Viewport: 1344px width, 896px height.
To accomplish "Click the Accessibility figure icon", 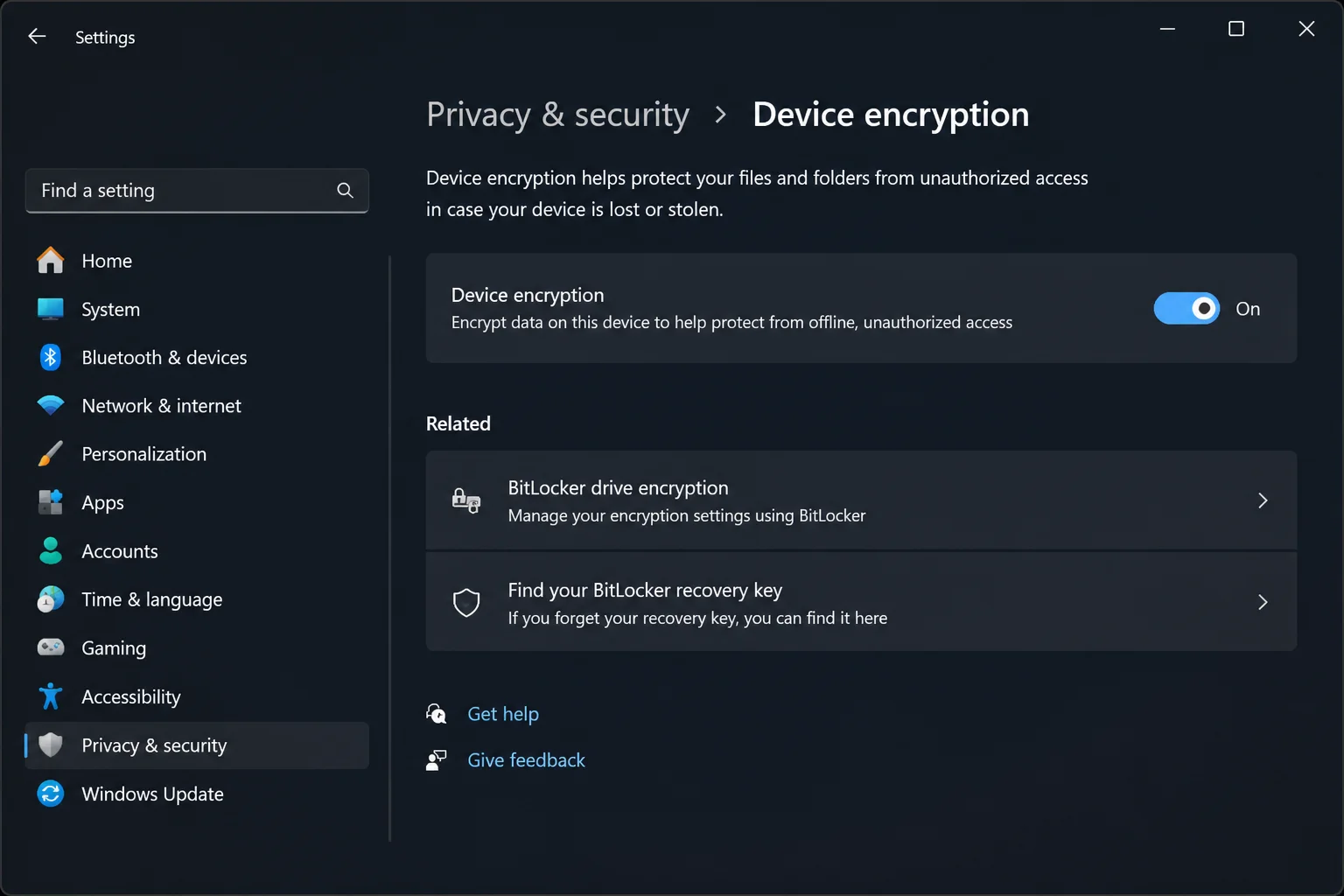I will [x=51, y=696].
